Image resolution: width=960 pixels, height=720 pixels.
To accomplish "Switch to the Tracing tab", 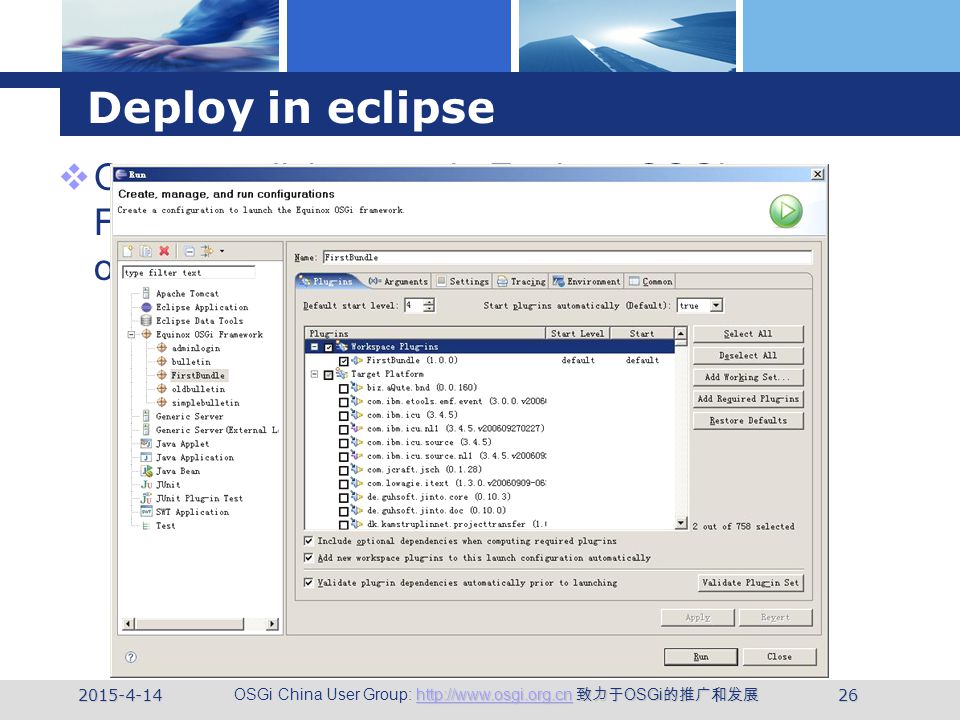I will (521, 281).
